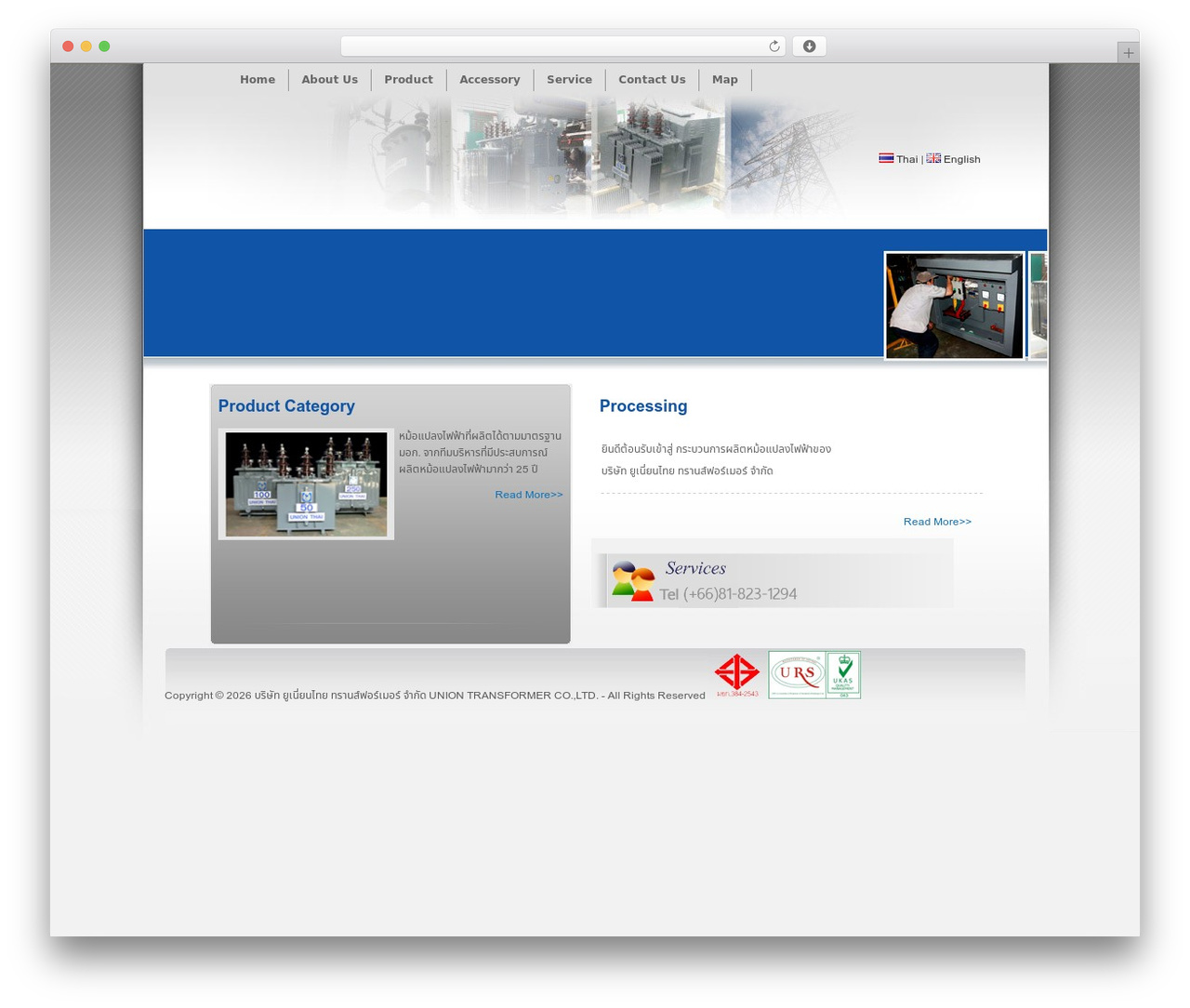Add a new browser tab
Screen dimensions: 1190x1008
1128,53
